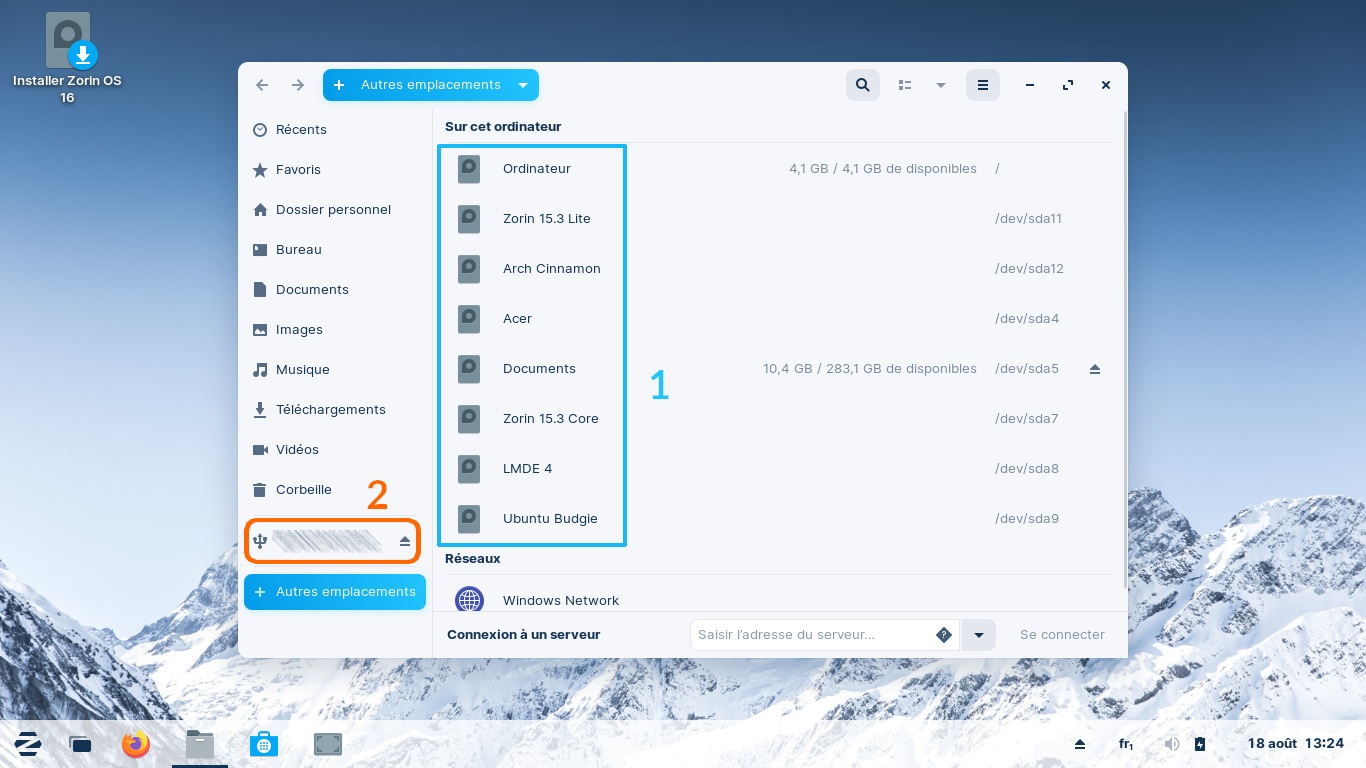
Task: Open the volume control in system tray
Action: coord(1172,744)
